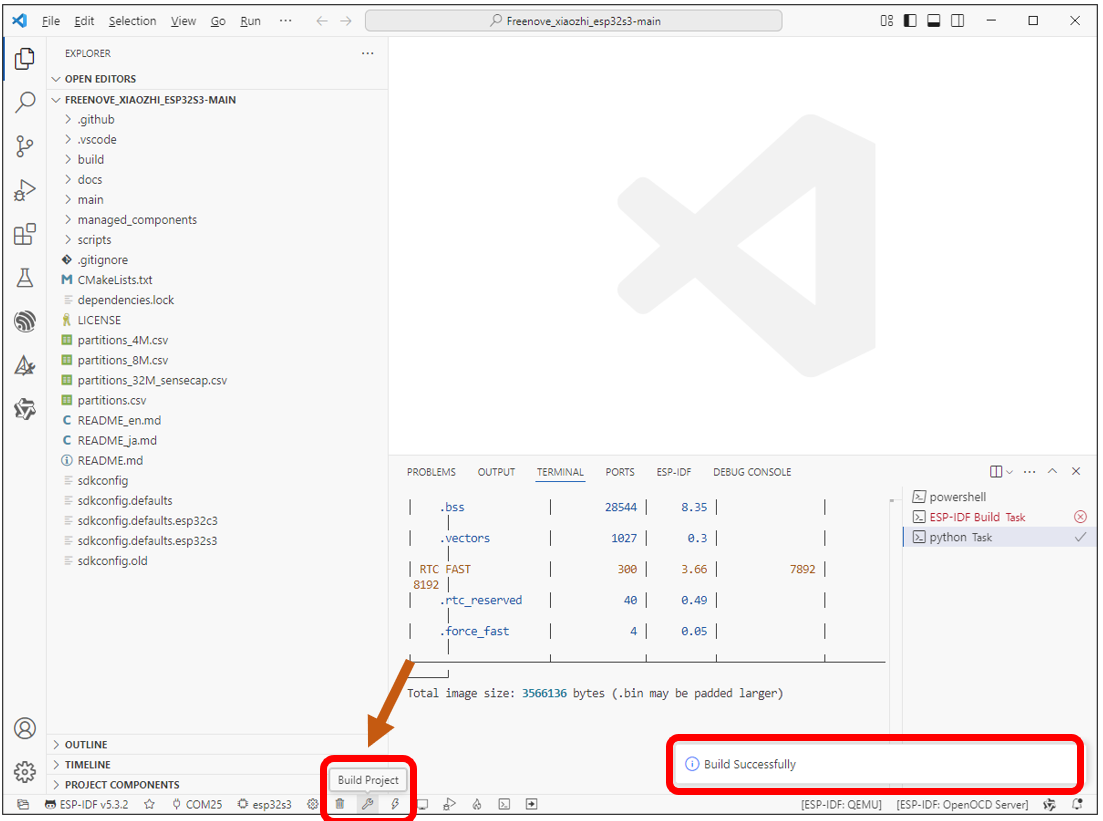
Task: Maximize the panel with the chevron-up button
Action: [x=1052, y=471]
